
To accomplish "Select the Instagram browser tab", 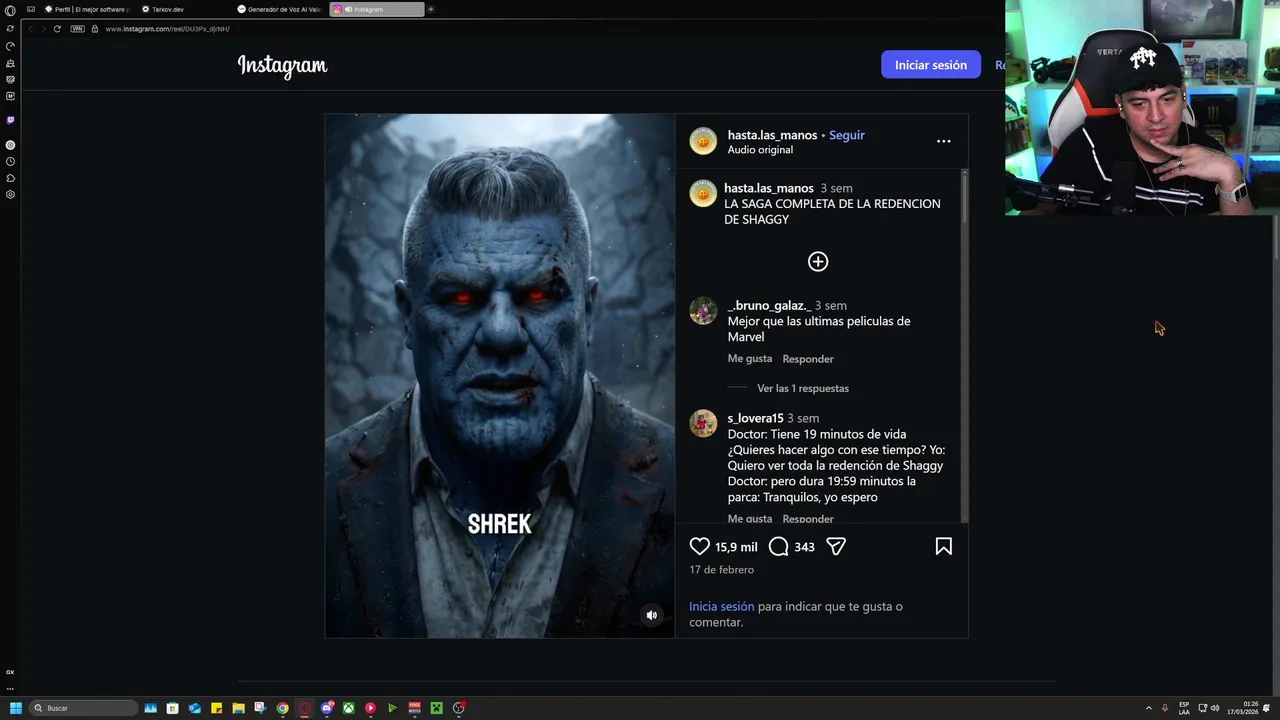I will (x=376, y=9).
